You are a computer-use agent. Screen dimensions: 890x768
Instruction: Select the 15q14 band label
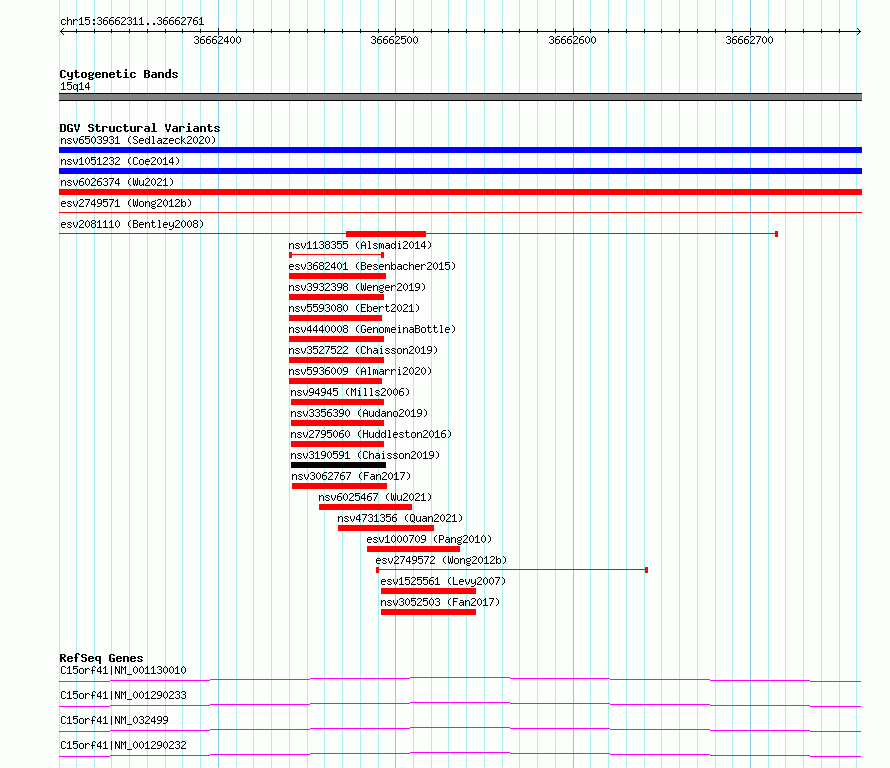(x=75, y=86)
